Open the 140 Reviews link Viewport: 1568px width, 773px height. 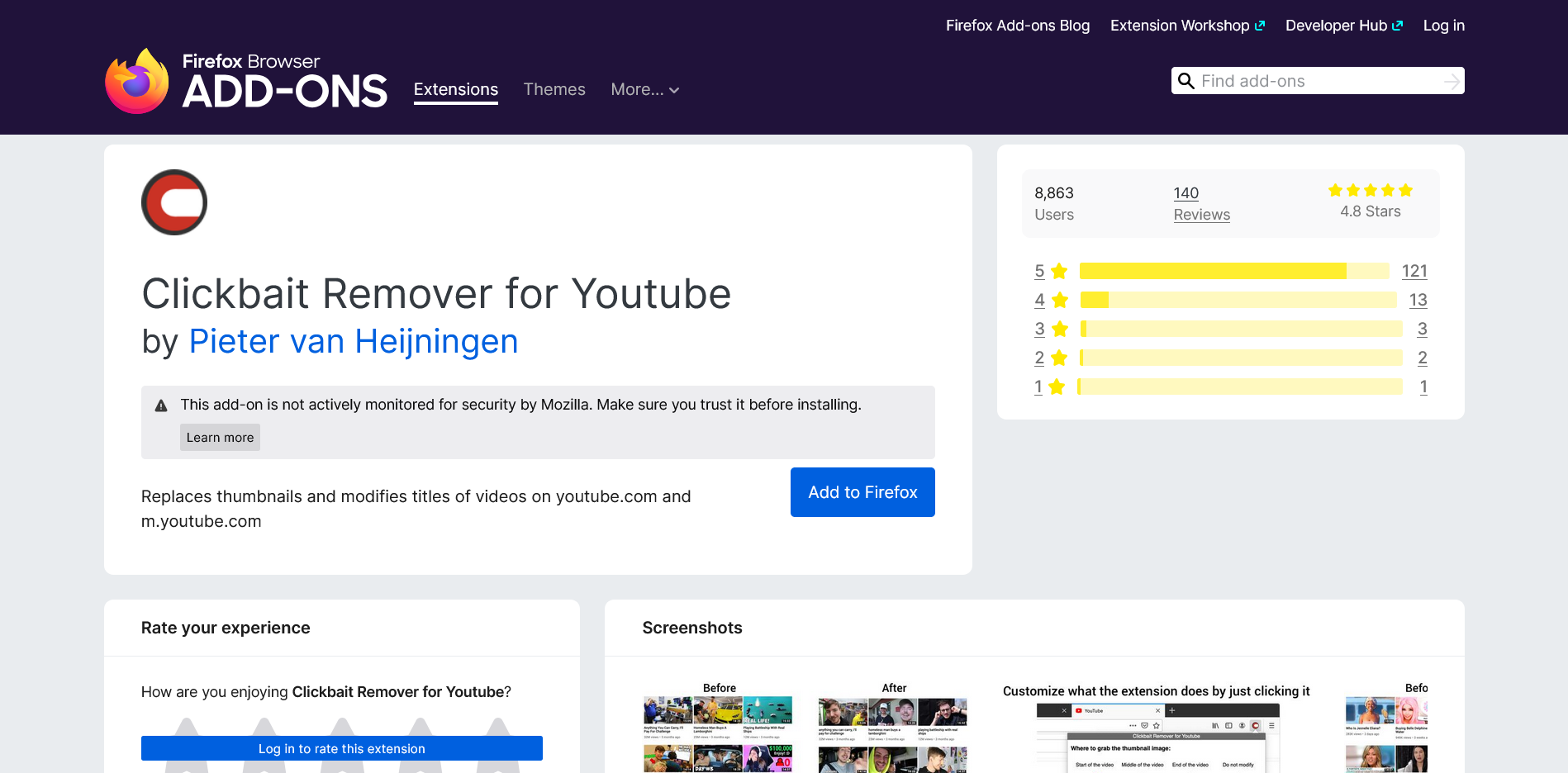pos(1202,204)
